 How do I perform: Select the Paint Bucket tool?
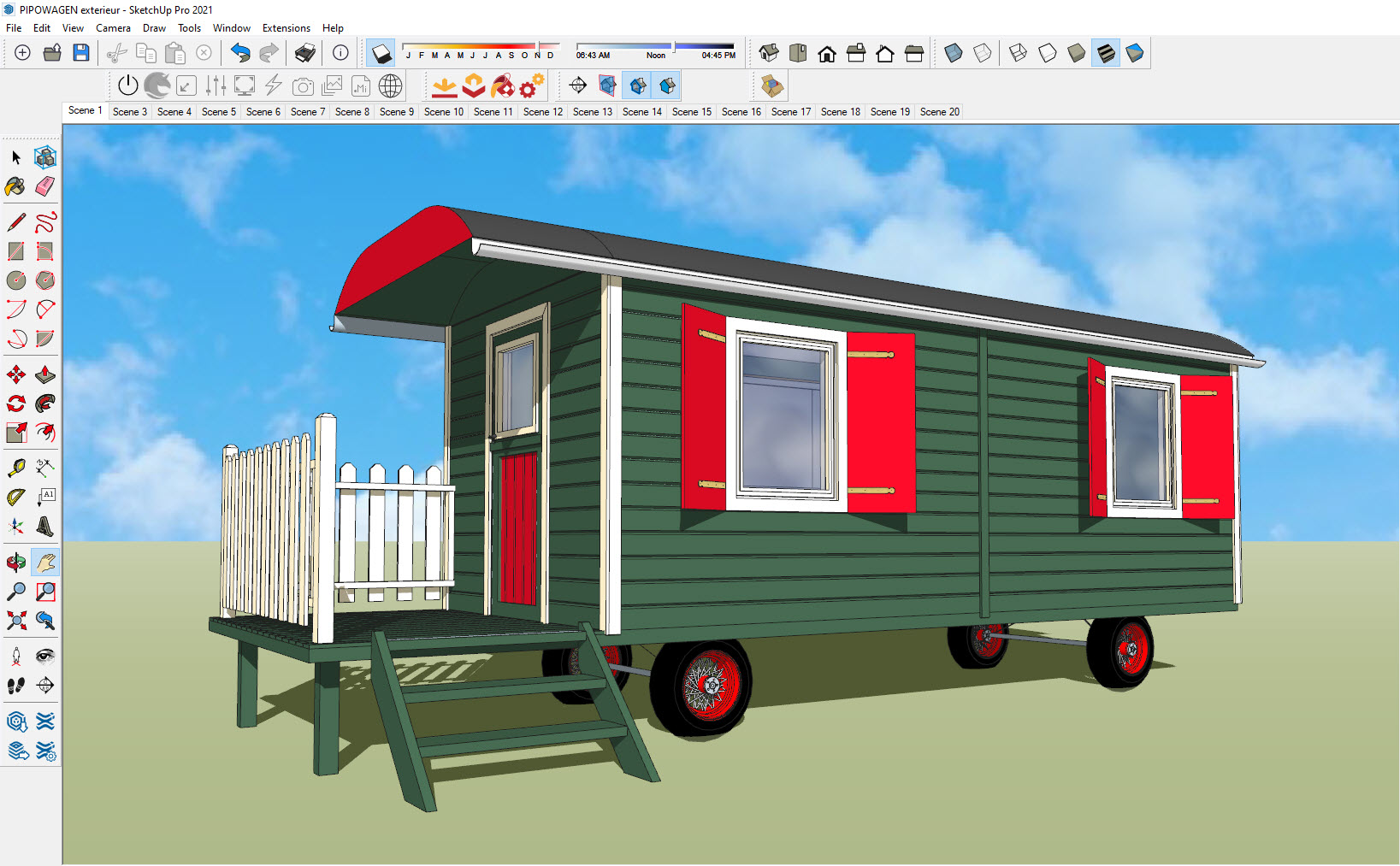(x=15, y=186)
